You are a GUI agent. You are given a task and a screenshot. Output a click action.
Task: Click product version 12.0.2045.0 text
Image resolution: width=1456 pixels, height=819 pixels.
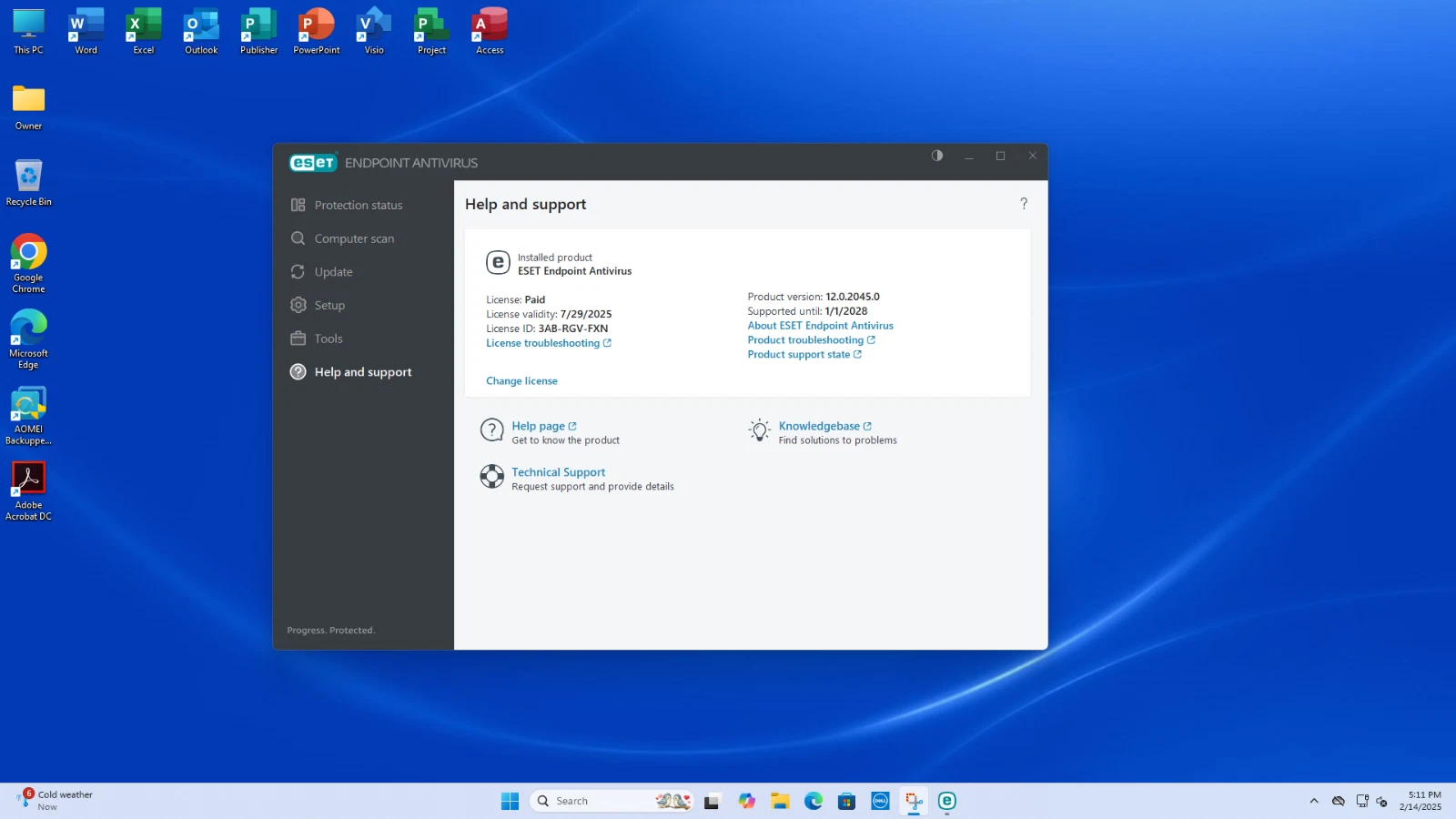point(853,297)
